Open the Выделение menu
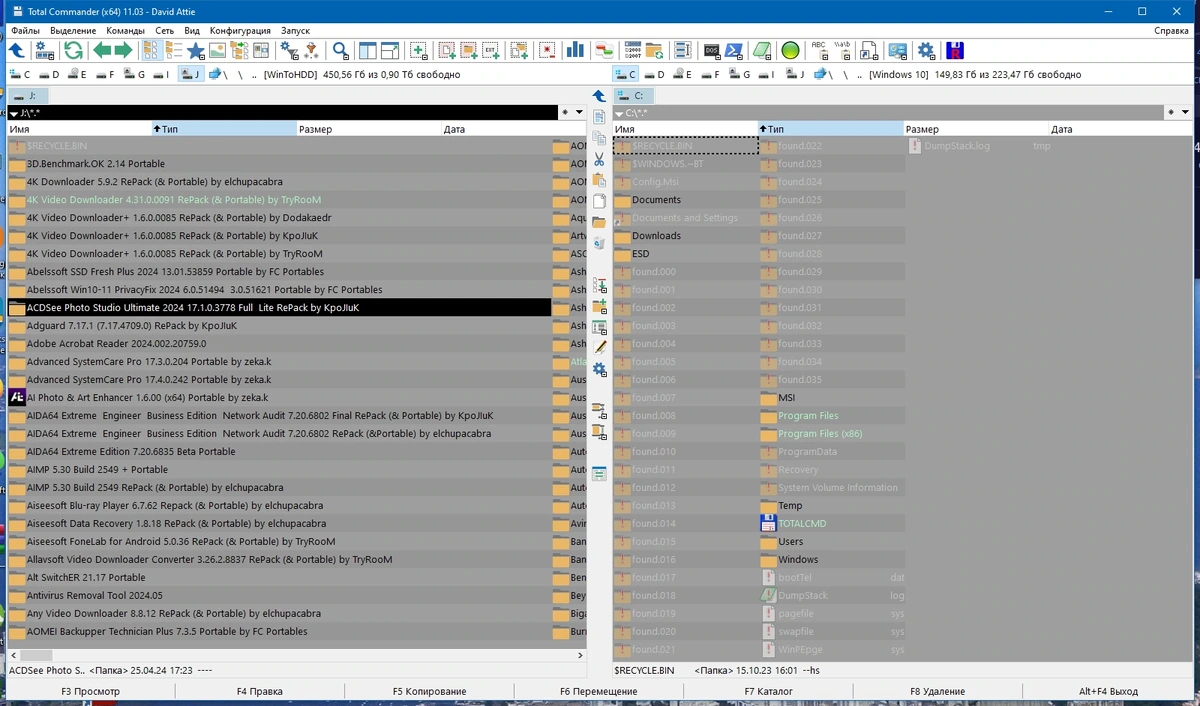 point(73,31)
